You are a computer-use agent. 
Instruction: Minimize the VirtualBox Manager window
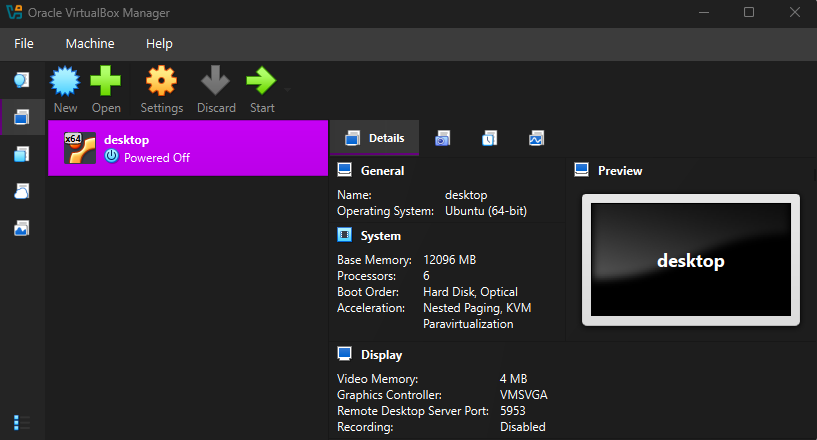(704, 12)
